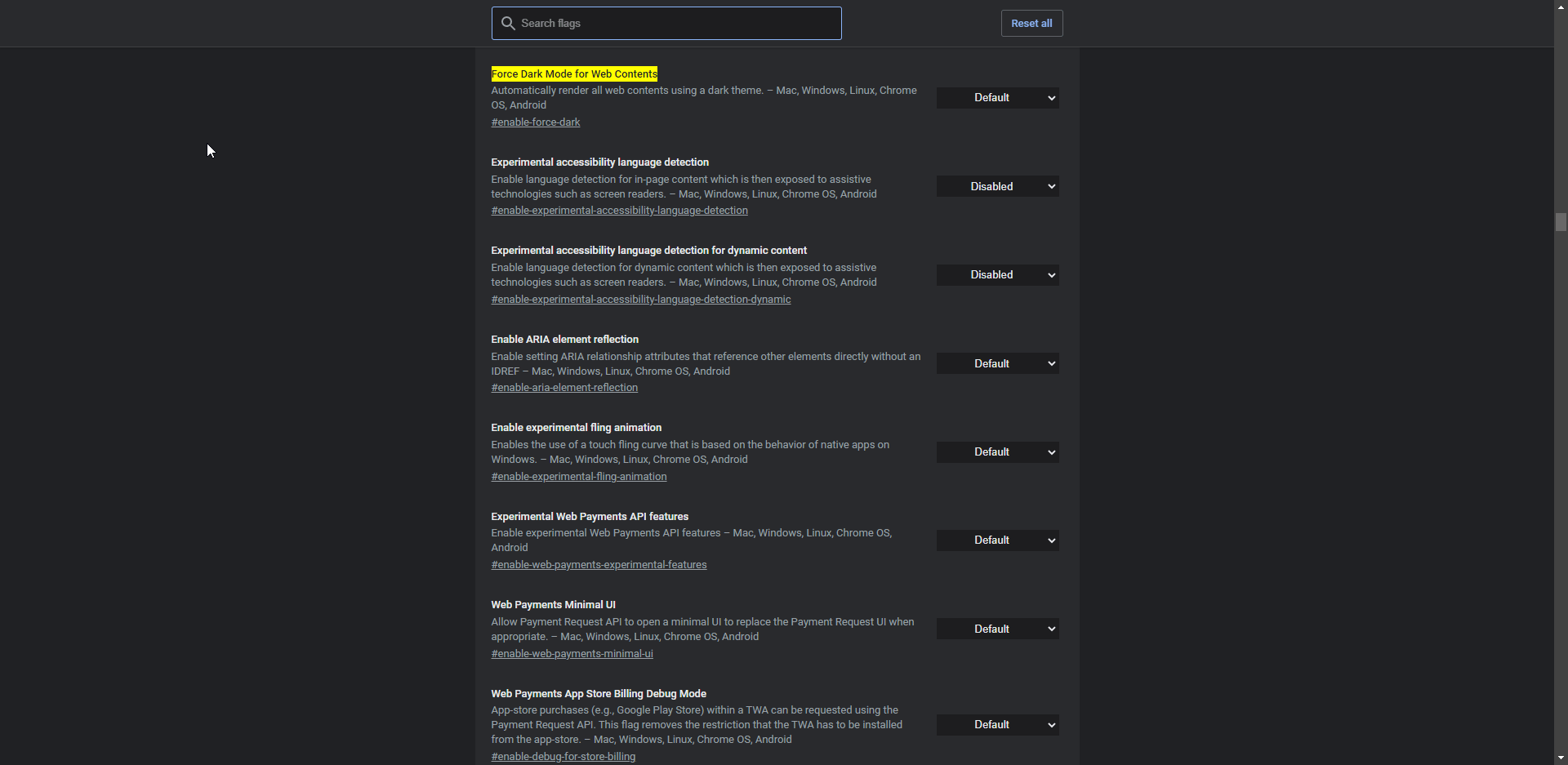
Task: Open Experimental accessibility language detection dropdown
Action: pos(997,187)
